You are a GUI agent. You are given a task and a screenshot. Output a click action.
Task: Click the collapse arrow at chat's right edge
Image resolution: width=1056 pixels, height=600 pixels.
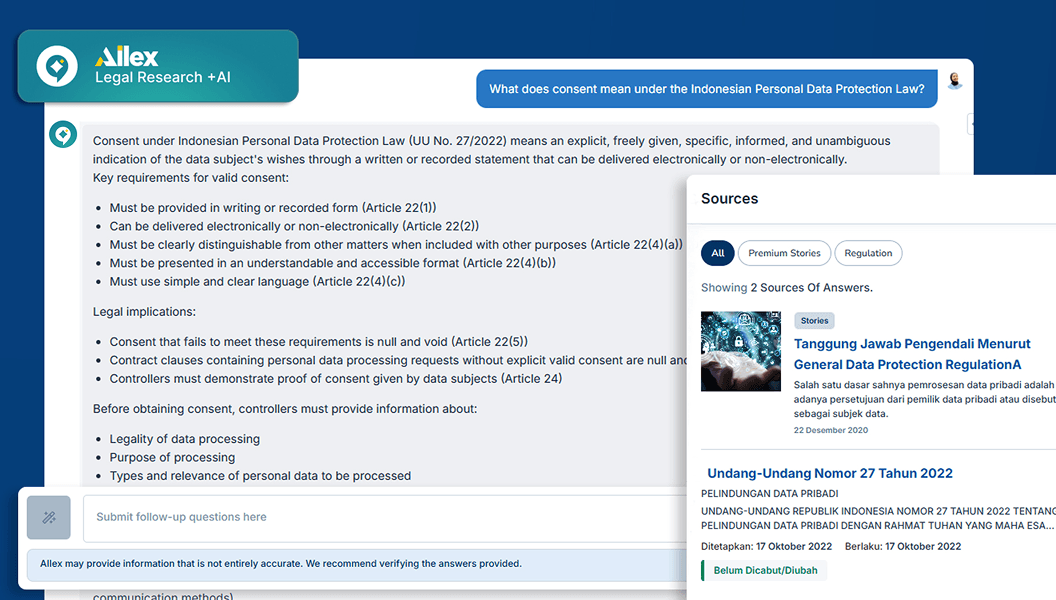tap(971, 124)
